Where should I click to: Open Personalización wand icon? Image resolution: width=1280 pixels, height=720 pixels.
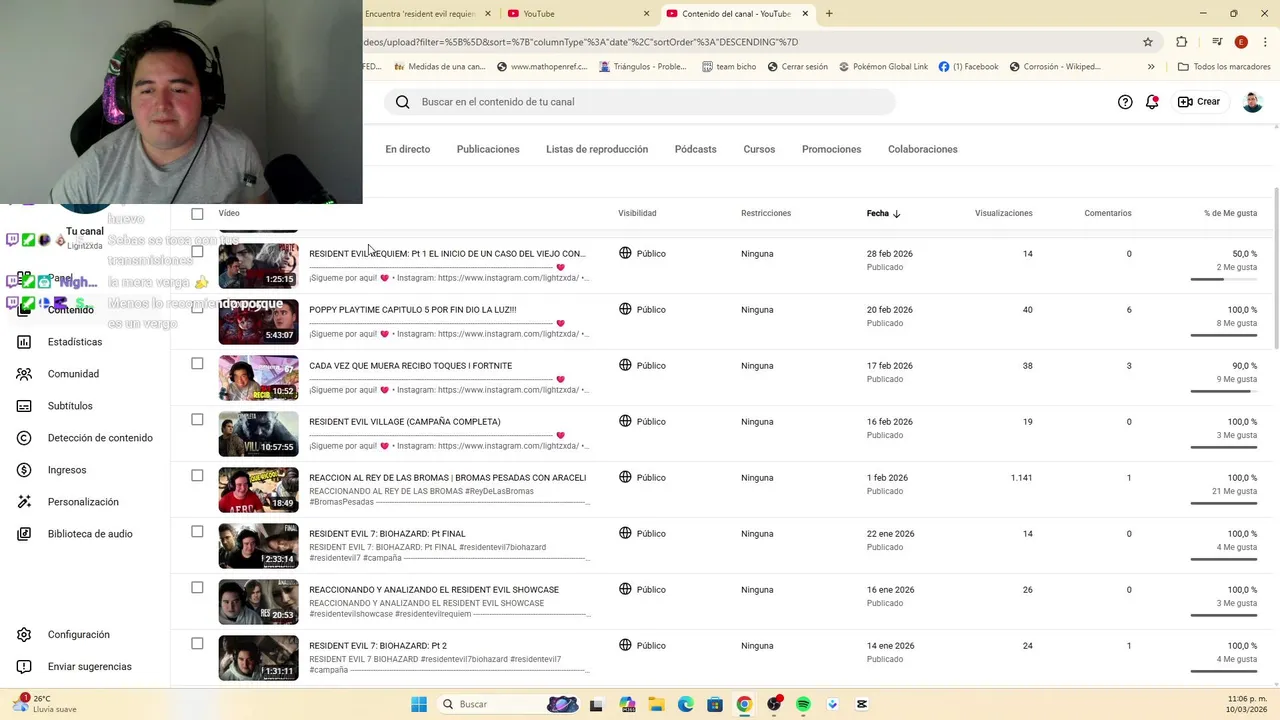(x=24, y=502)
